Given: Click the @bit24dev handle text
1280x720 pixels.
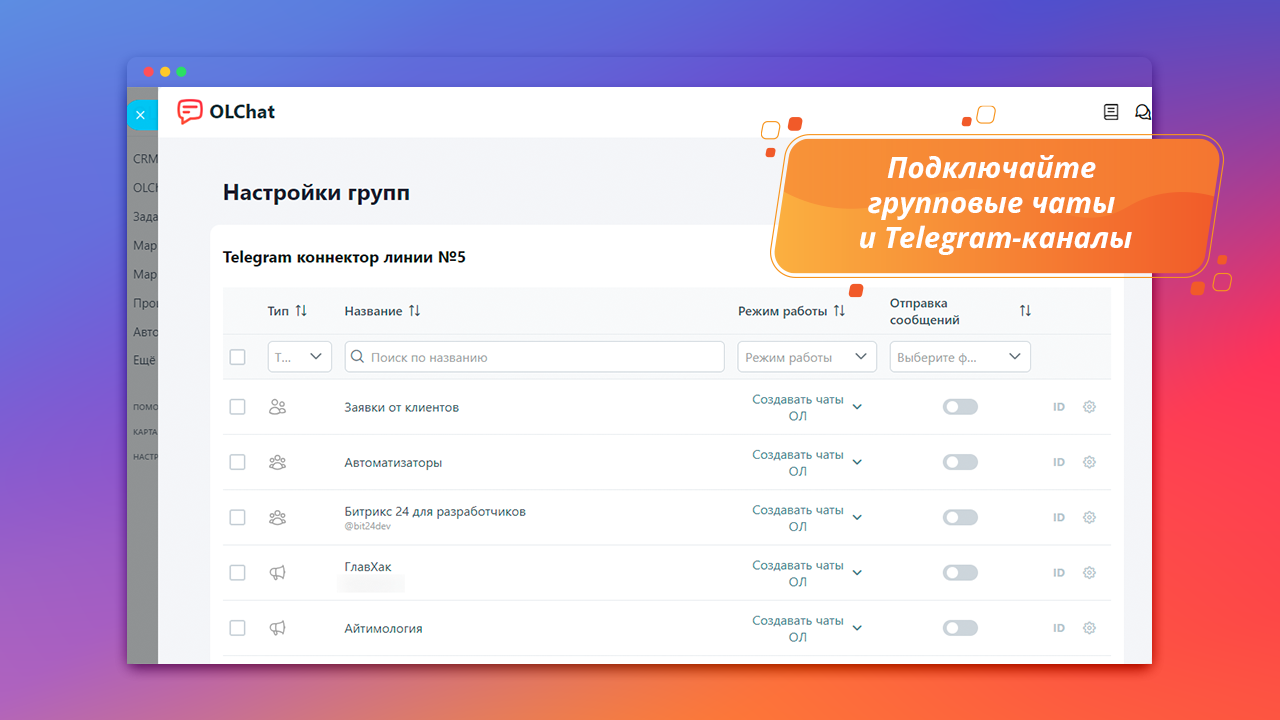Looking at the screenshot, I should [368, 526].
